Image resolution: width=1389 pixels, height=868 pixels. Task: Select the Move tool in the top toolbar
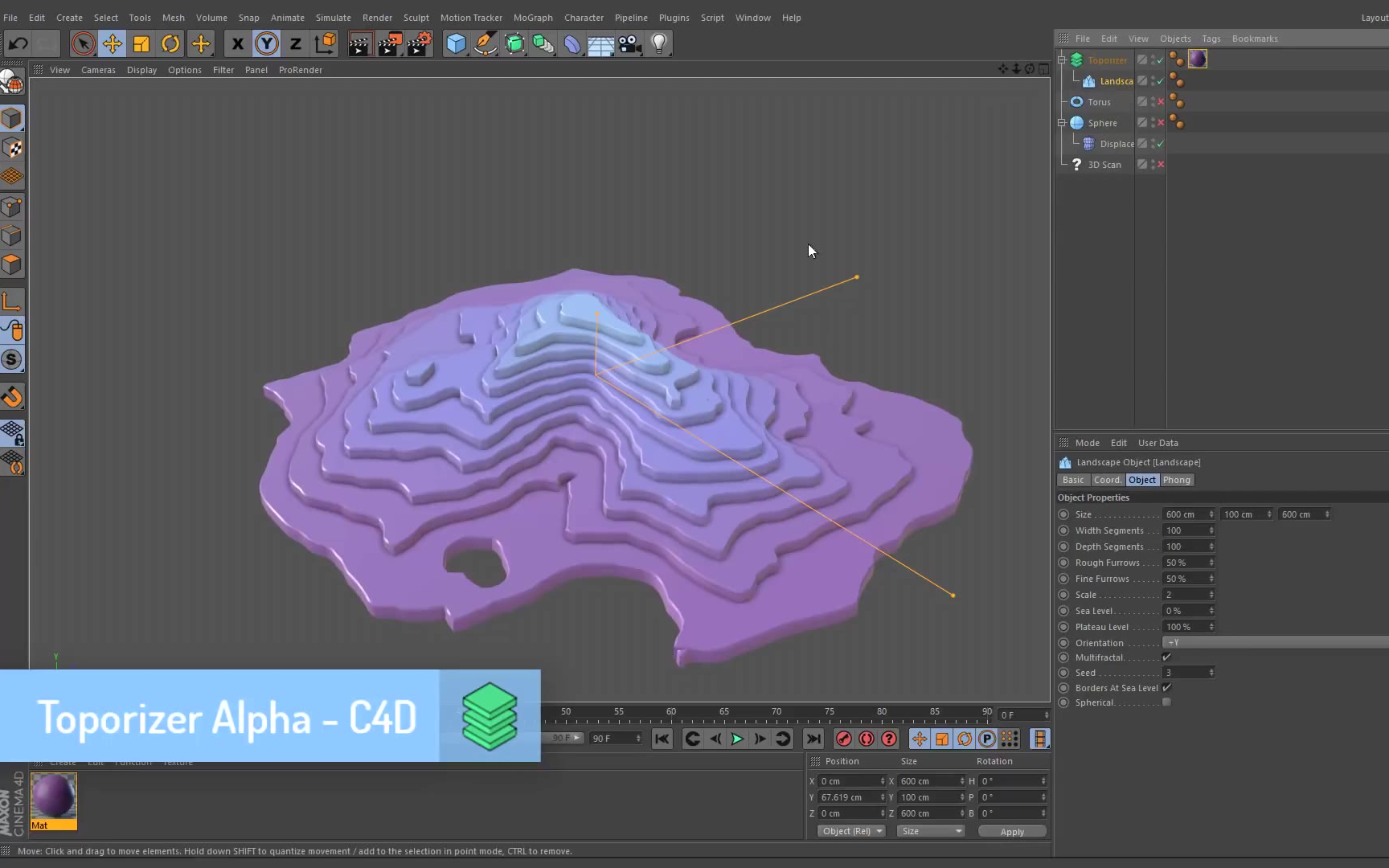click(113, 43)
